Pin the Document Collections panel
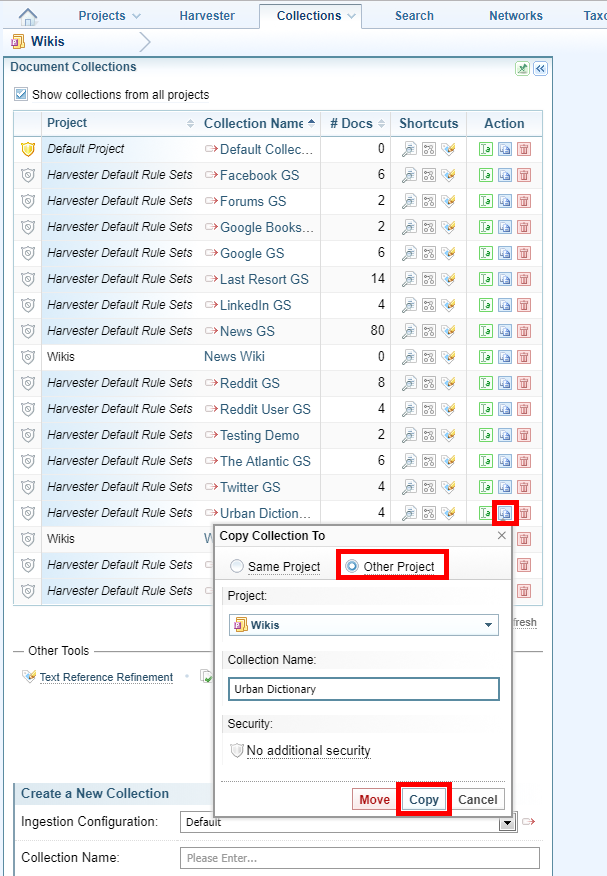 tap(522, 69)
